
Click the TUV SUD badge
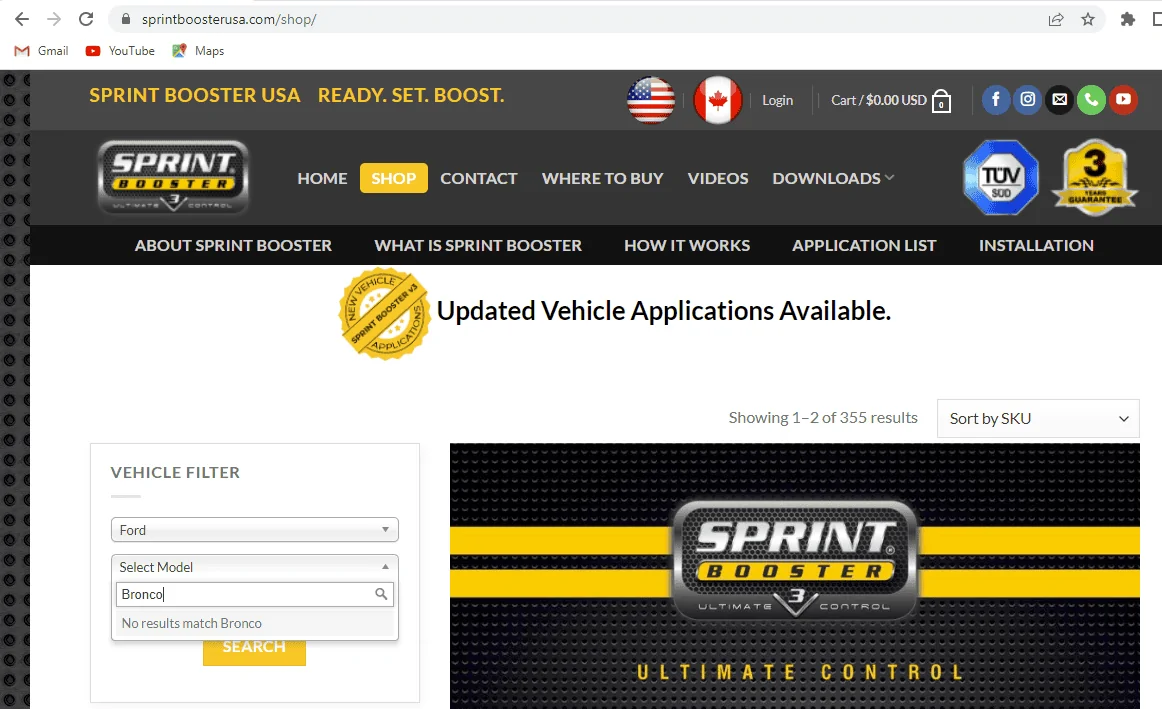tap(1001, 178)
